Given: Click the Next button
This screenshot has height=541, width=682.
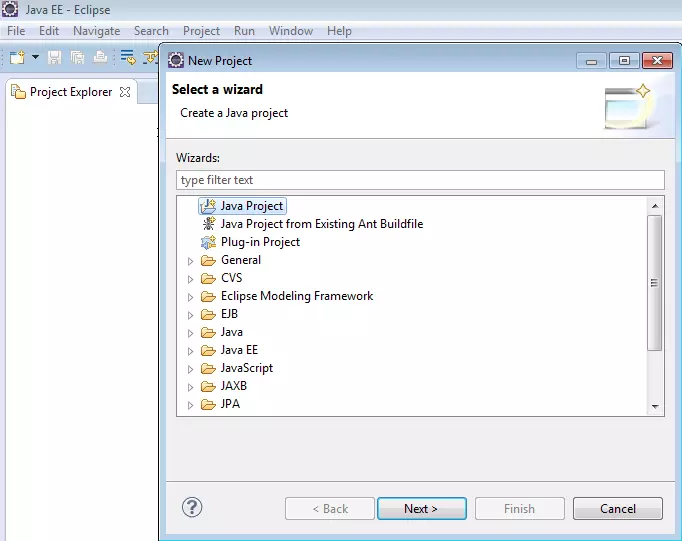Looking at the screenshot, I should point(422,508).
